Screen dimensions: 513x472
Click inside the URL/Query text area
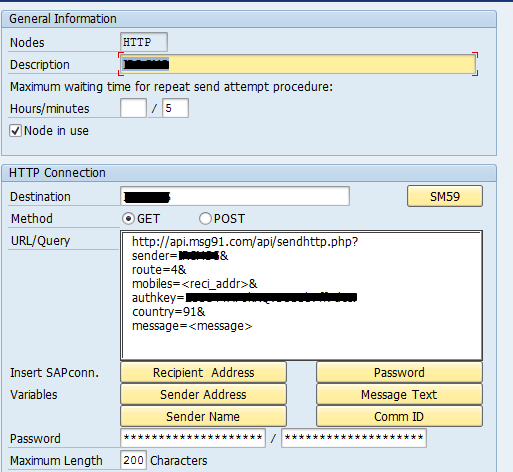pyautogui.click(x=301, y=295)
